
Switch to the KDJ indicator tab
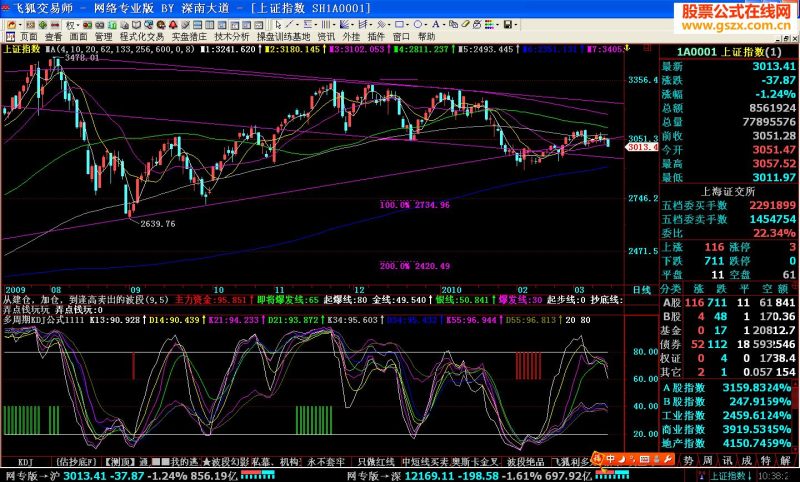click(26, 462)
